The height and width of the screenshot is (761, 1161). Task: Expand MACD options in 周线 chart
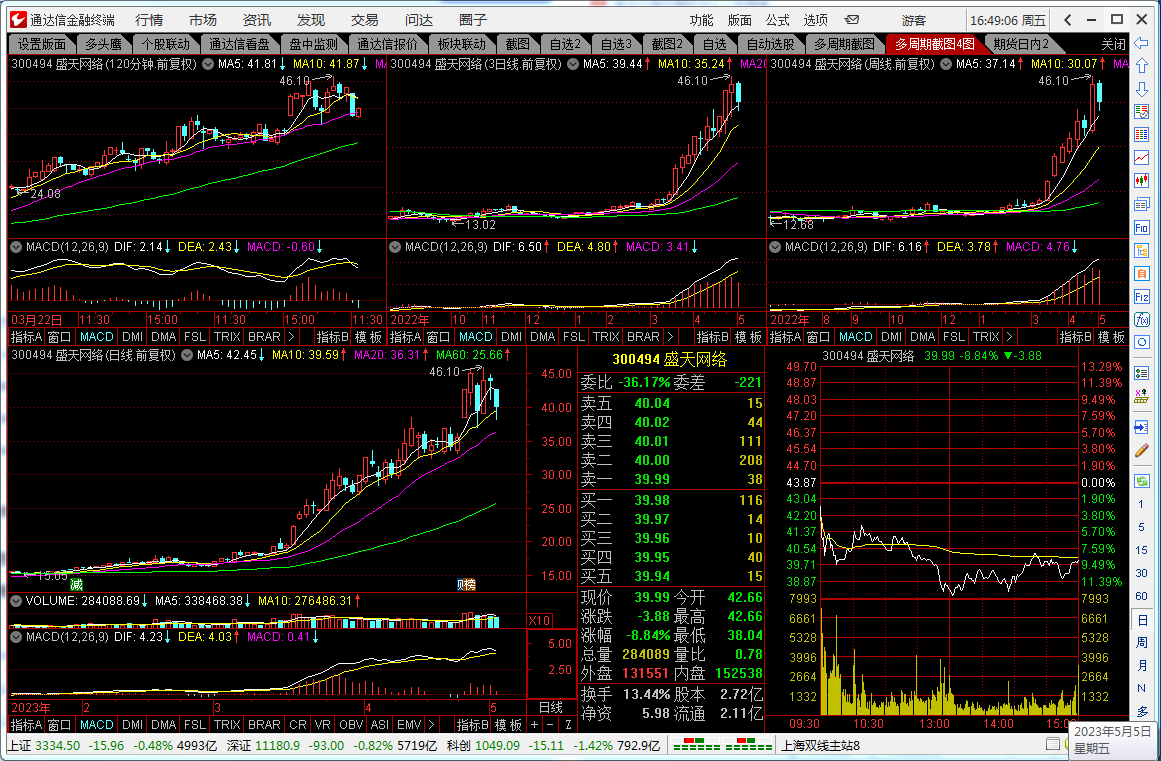(774, 247)
